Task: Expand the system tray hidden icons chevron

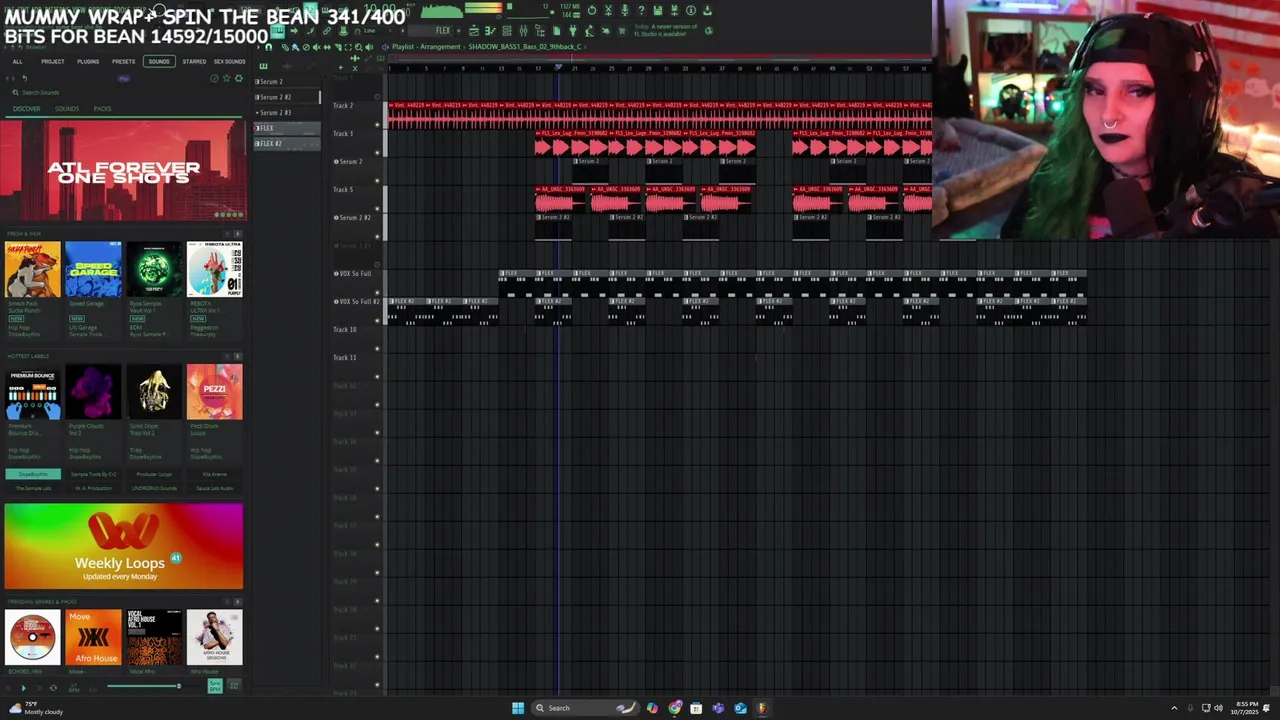Action: (x=1174, y=708)
